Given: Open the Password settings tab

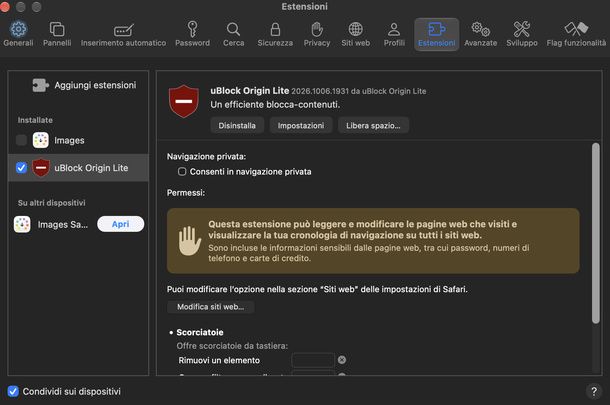Looking at the screenshot, I should [192, 34].
